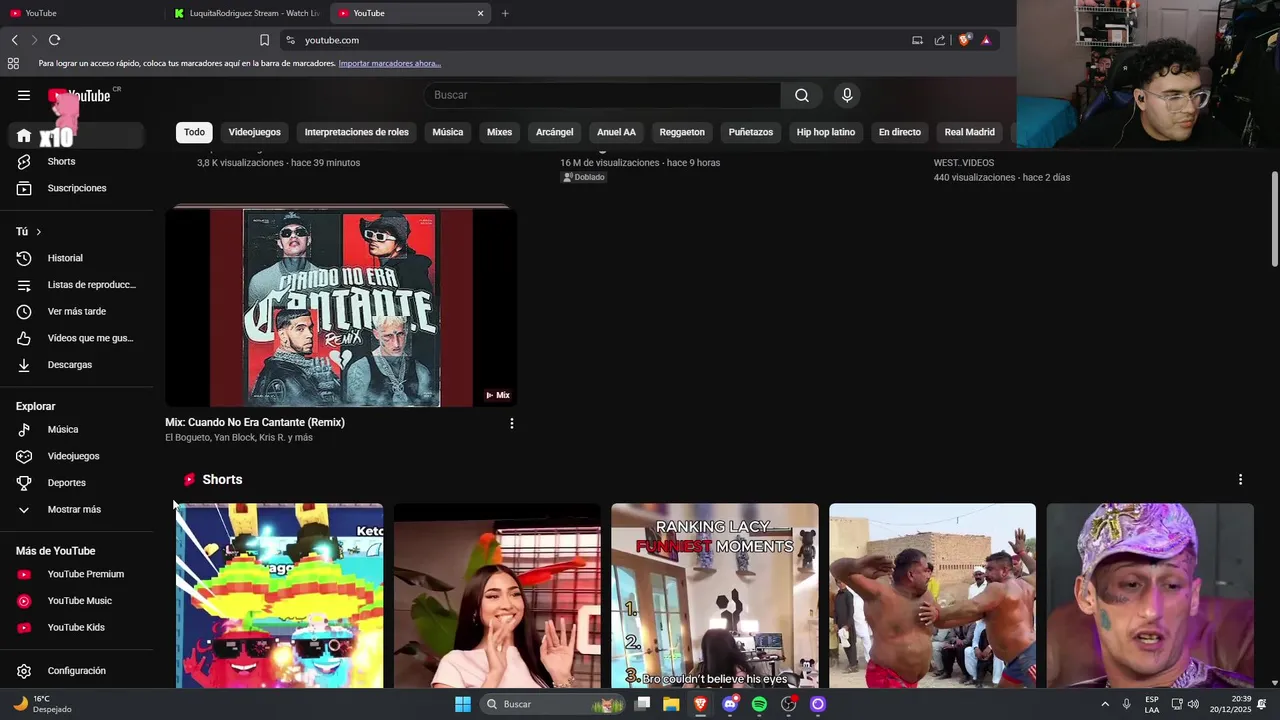
Task: Select the Puñetazos filter chip
Action: pos(751,132)
